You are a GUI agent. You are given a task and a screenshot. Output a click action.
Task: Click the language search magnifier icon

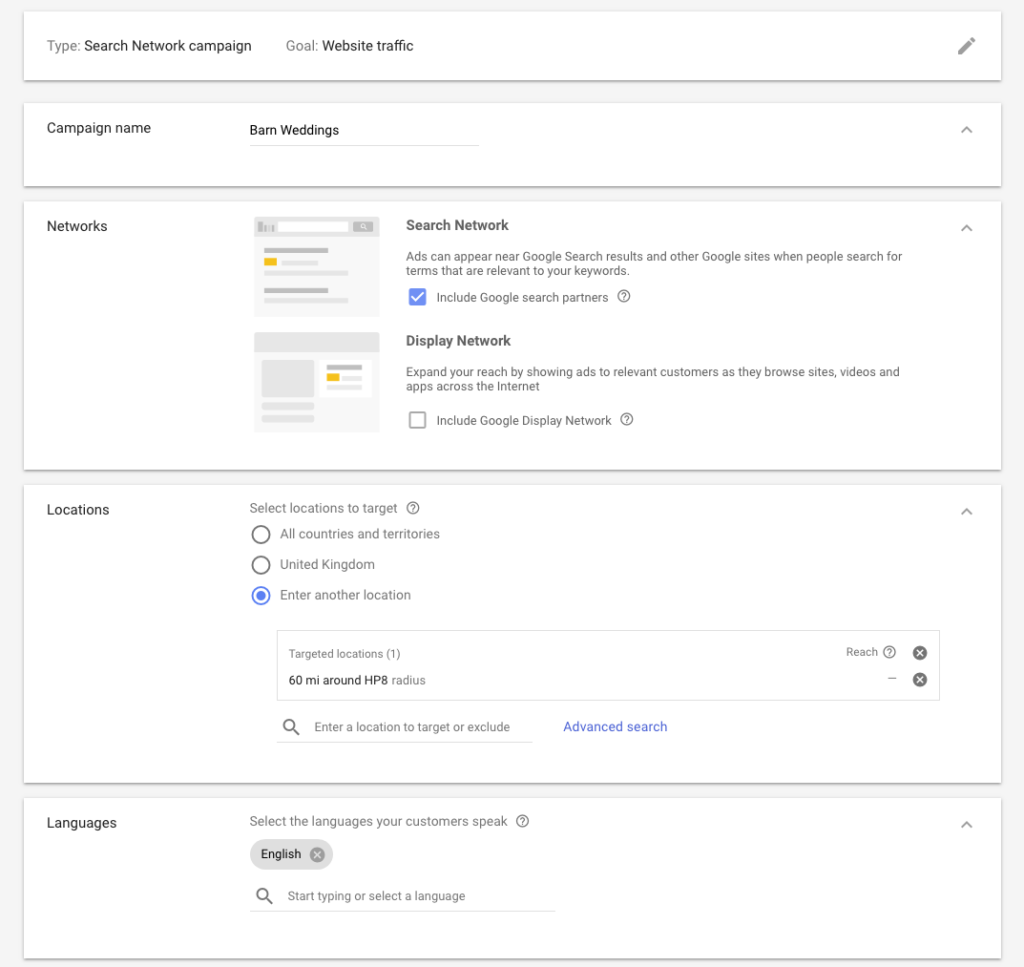coord(264,896)
